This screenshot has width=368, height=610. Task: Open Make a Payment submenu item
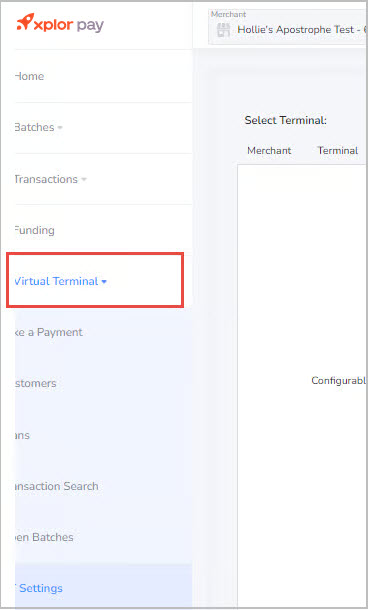point(49,332)
